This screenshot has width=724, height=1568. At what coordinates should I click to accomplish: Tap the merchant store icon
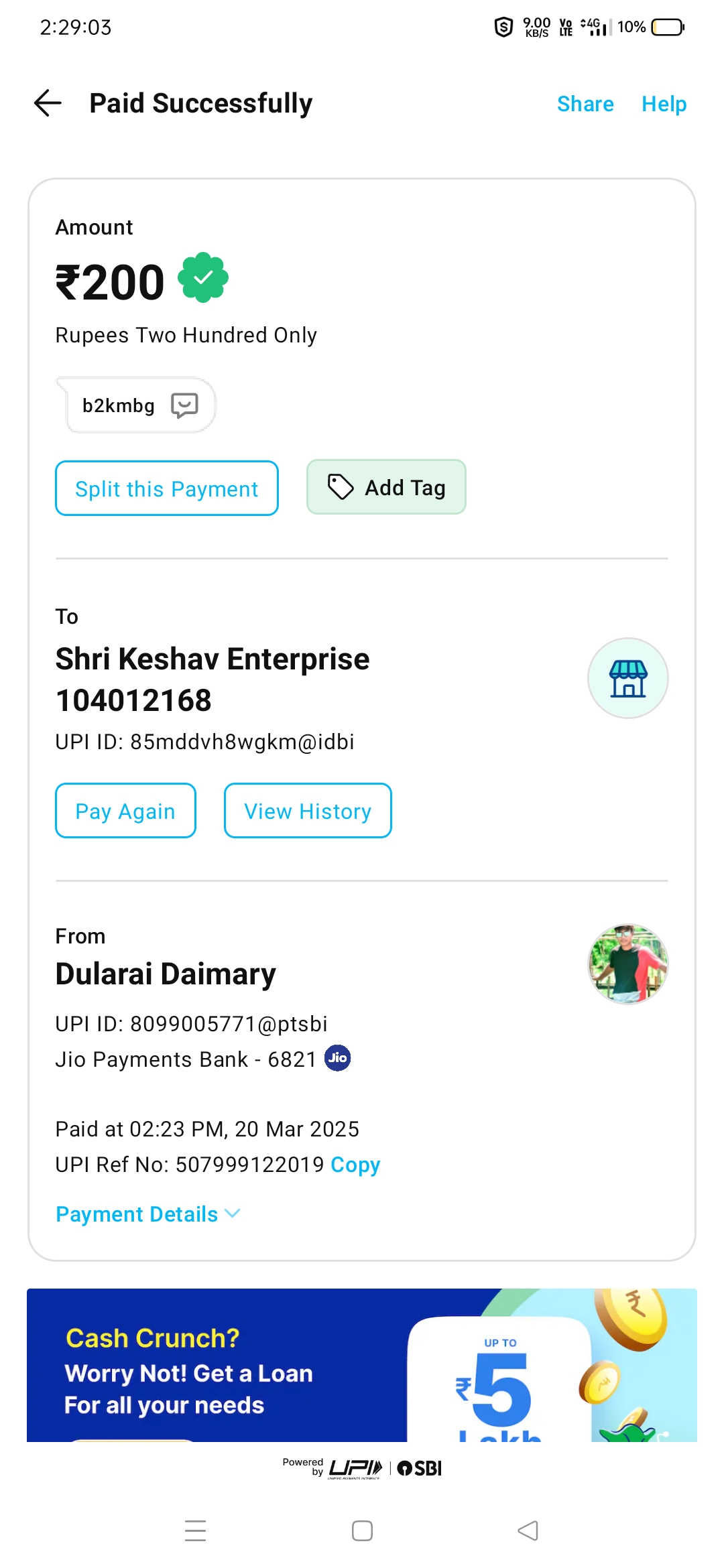click(627, 678)
